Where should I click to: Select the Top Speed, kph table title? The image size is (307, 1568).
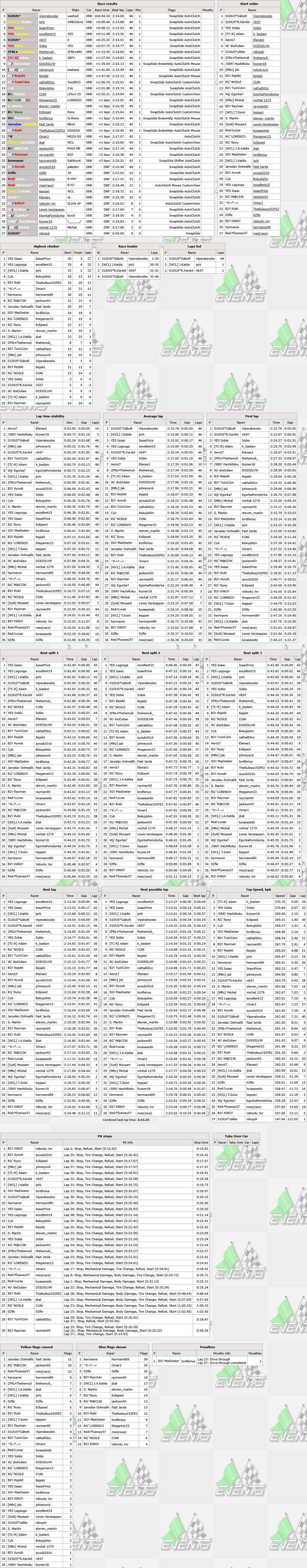(x=258, y=889)
